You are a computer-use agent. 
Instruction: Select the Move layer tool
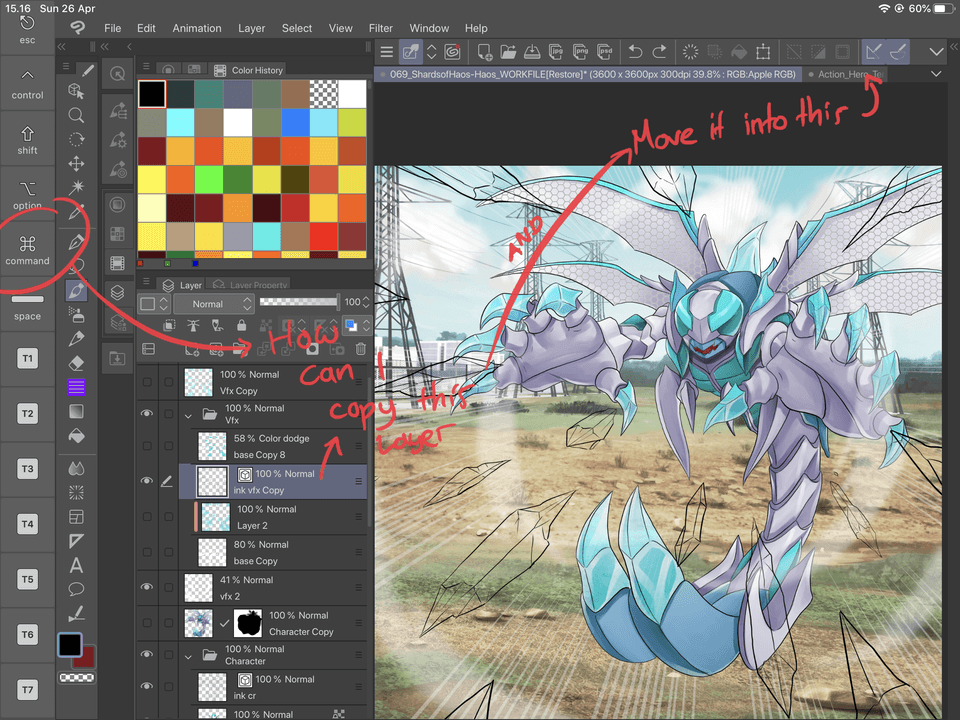[76, 163]
